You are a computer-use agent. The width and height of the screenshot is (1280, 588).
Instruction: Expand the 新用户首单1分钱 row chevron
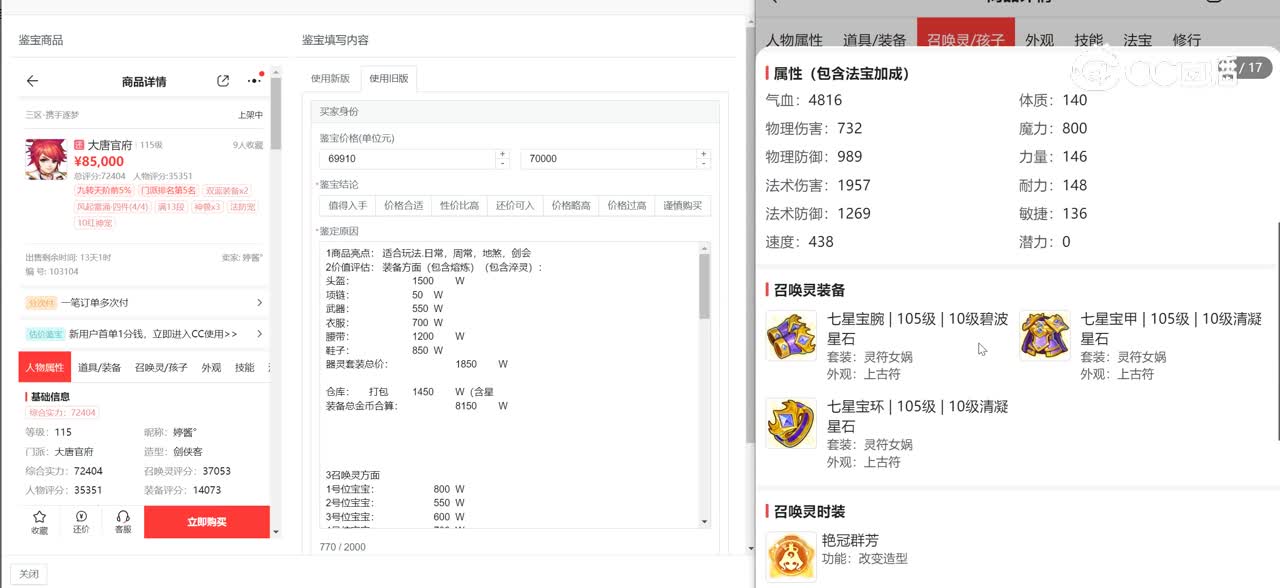click(x=260, y=334)
